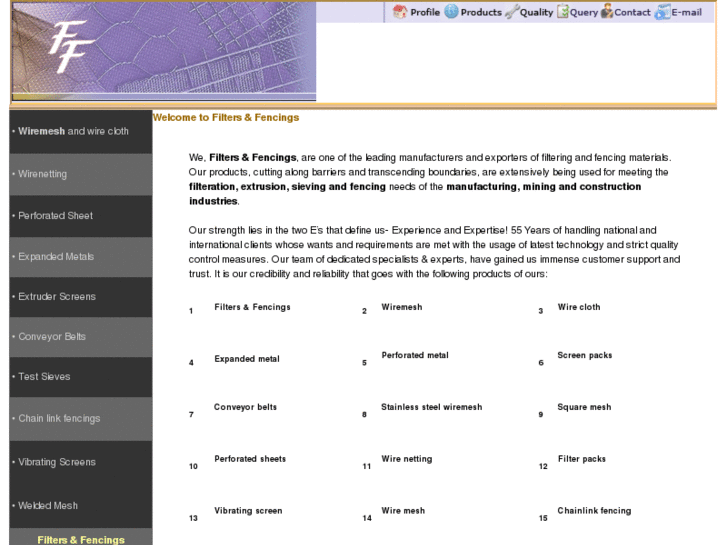Click product 9 Square mesh
Screen dimensions: 727x545
pos(584,407)
